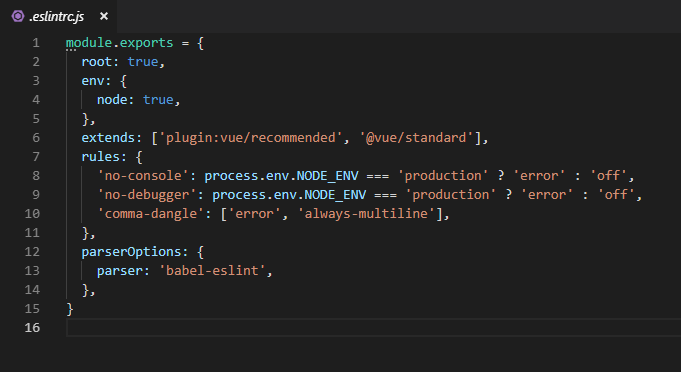Image resolution: width=681 pixels, height=372 pixels.
Task: Click the 'comma-dangle' rule name
Action: (x=151, y=214)
